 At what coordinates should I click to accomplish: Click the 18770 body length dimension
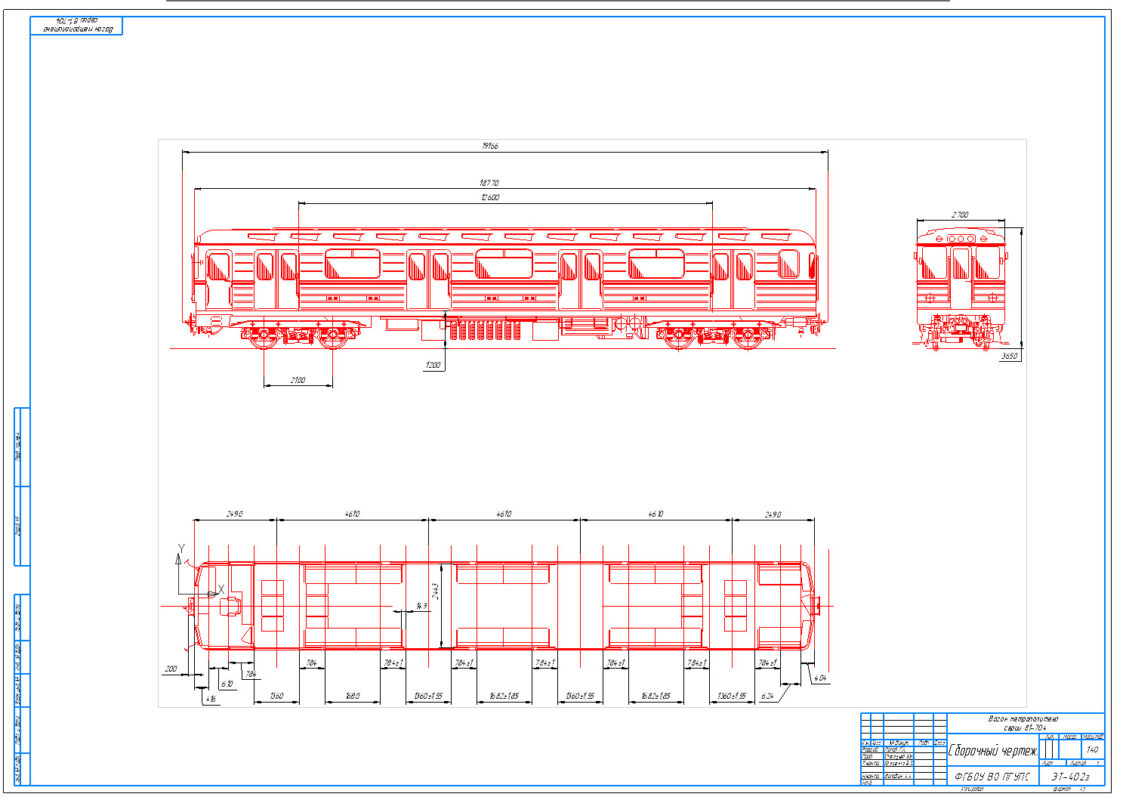489,183
